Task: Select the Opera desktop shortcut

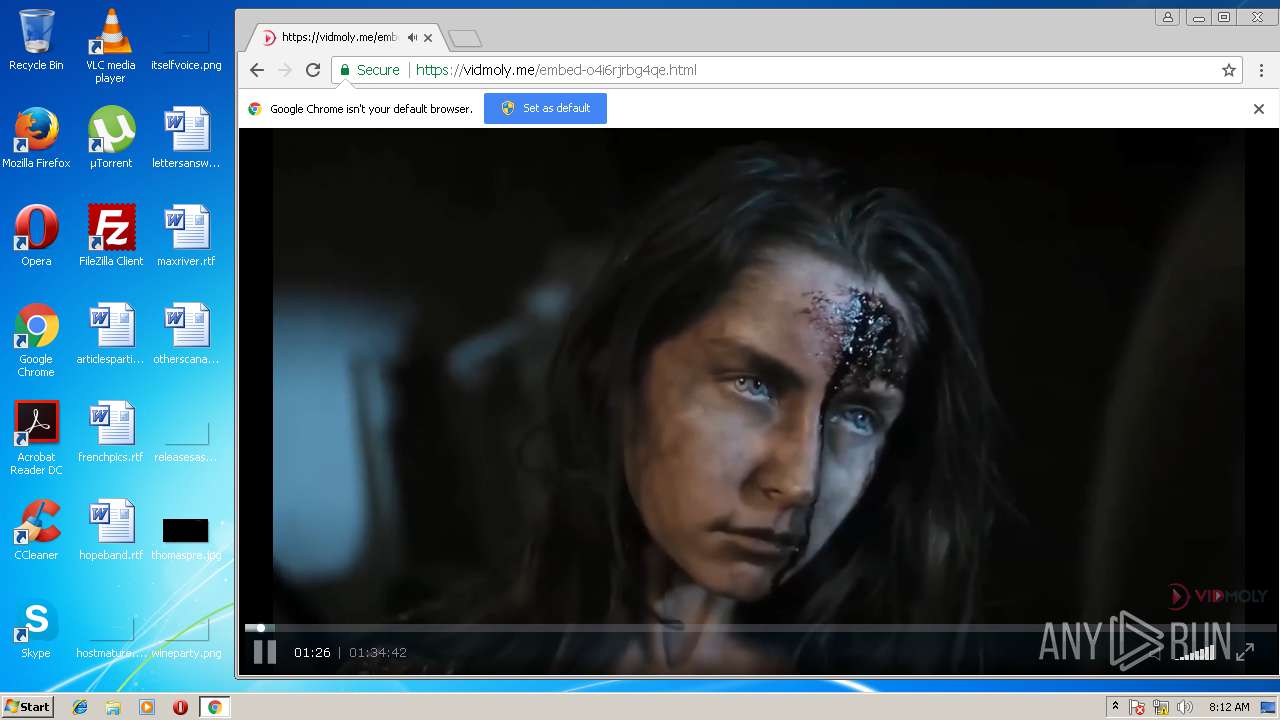Action: click(x=36, y=236)
